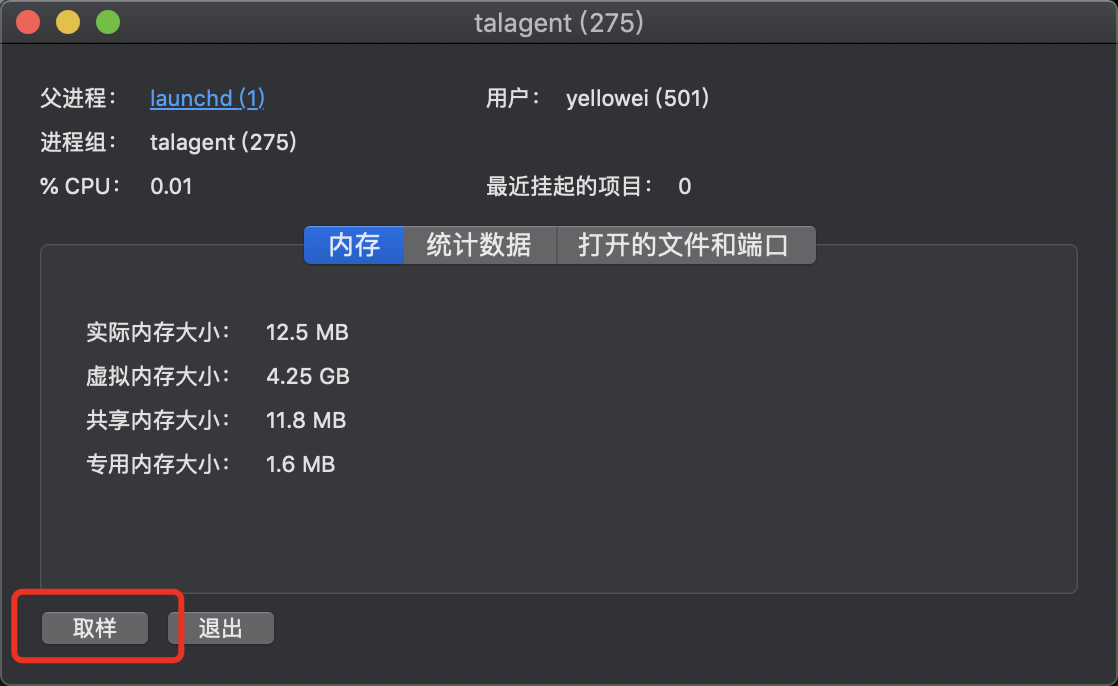Screen dimensions: 1118x686
Task: Zoom the window with the green button
Action: pos(108,22)
